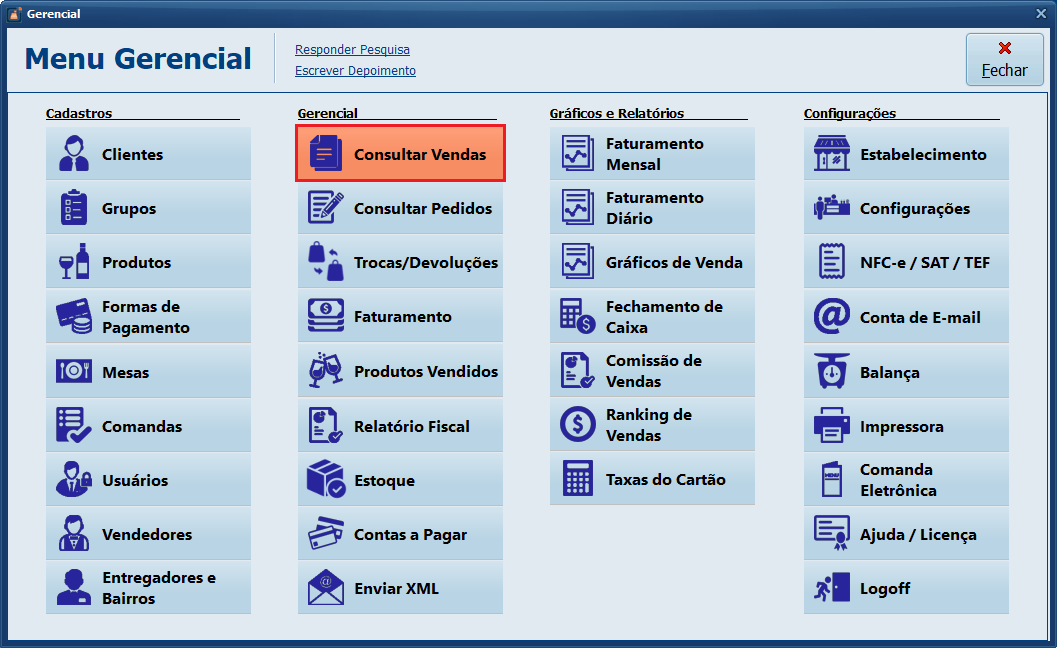The image size is (1057, 648).
Task: Open the Enviar XML envelope icon
Action: tap(326, 588)
